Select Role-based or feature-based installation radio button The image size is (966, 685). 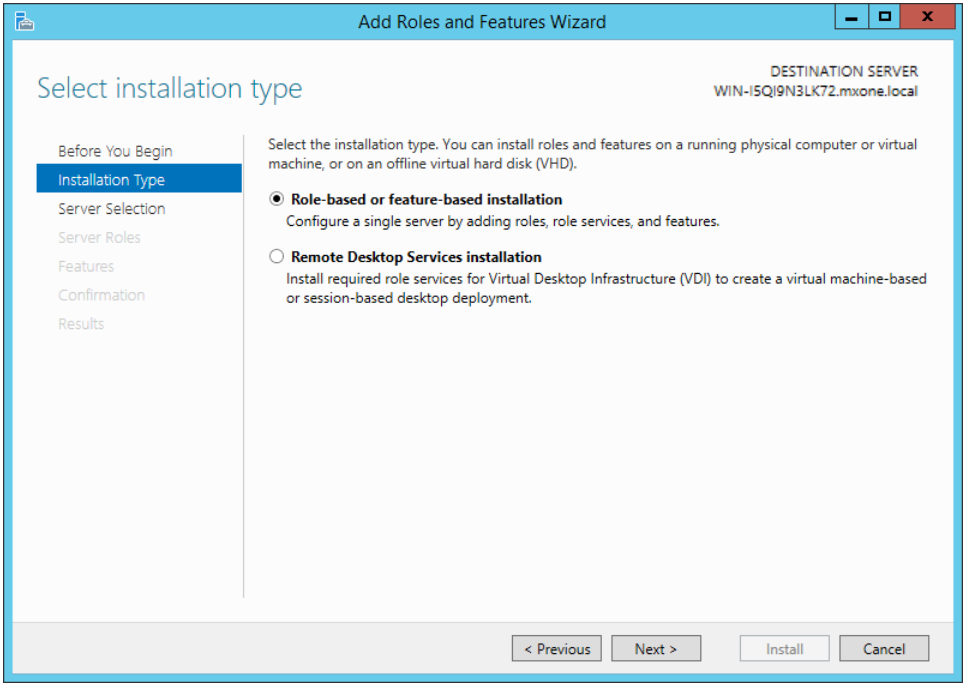point(277,199)
